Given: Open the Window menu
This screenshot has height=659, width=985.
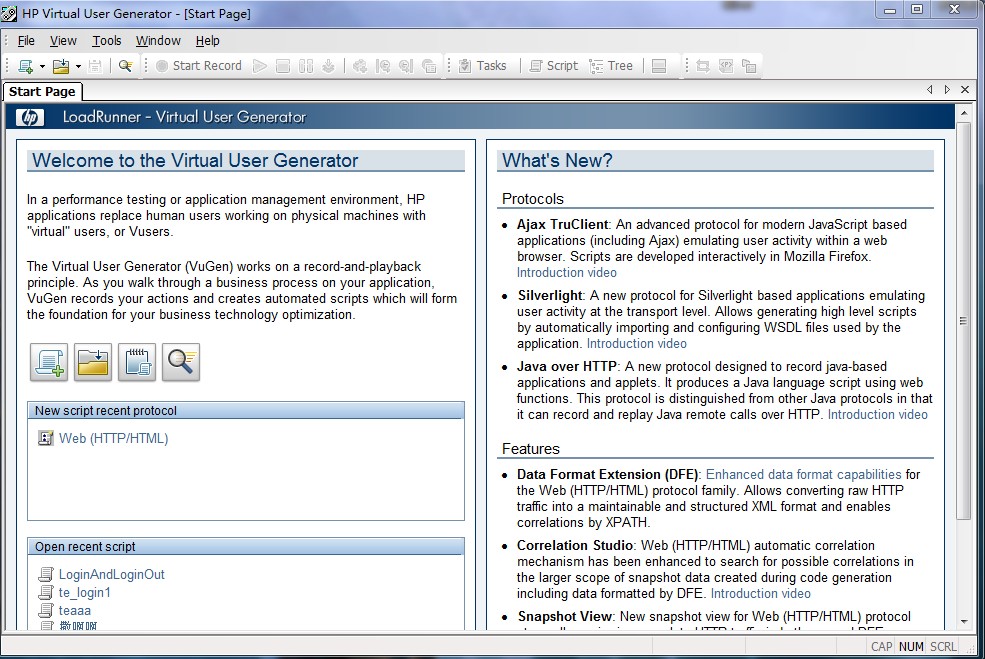Looking at the screenshot, I should point(158,41).
